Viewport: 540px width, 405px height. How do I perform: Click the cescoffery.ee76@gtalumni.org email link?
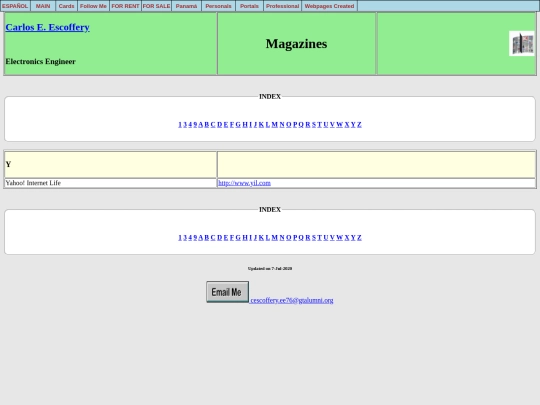pyautogui.click(x=292, y=300)
